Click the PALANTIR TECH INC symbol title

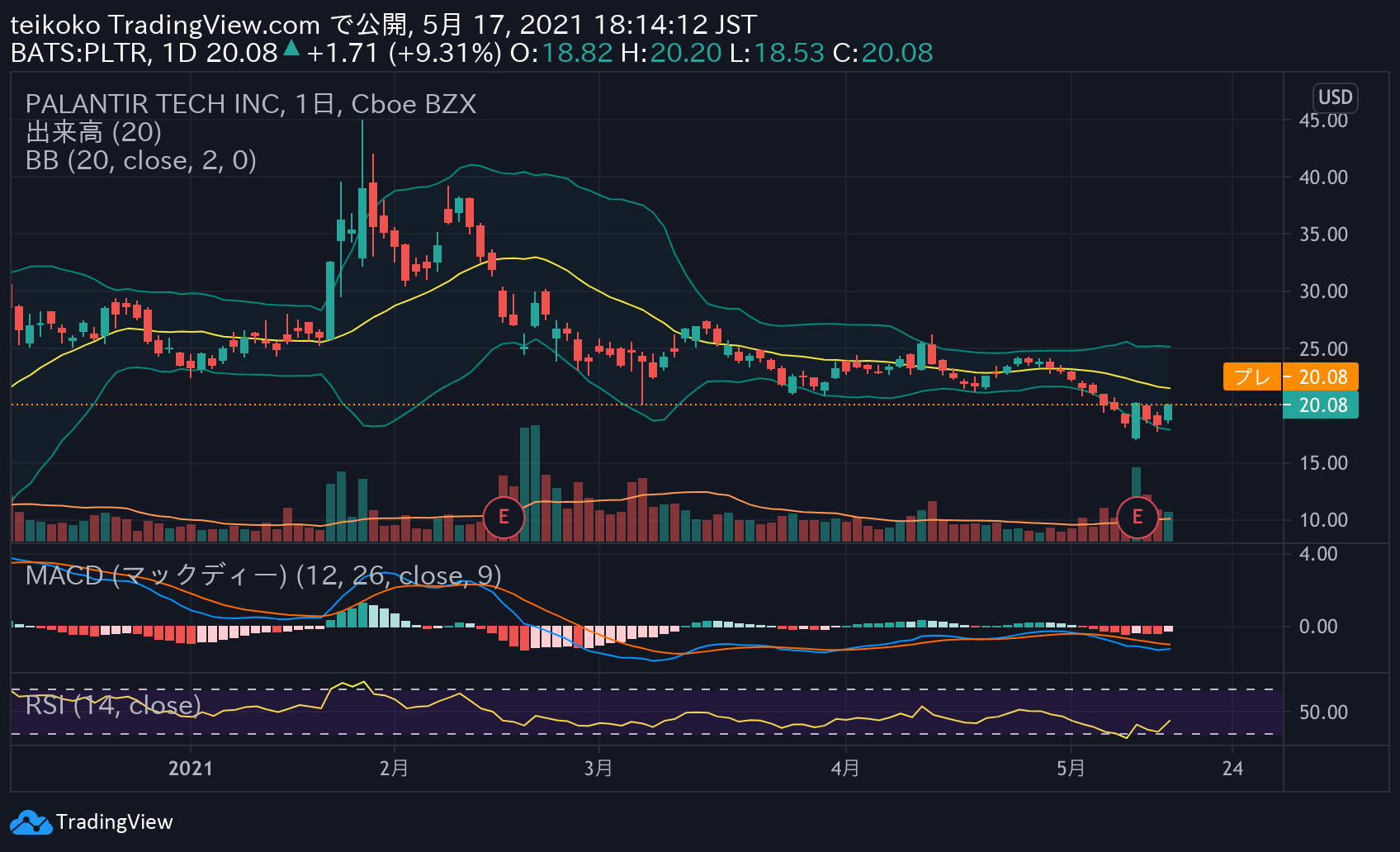[x=251, y=104]
